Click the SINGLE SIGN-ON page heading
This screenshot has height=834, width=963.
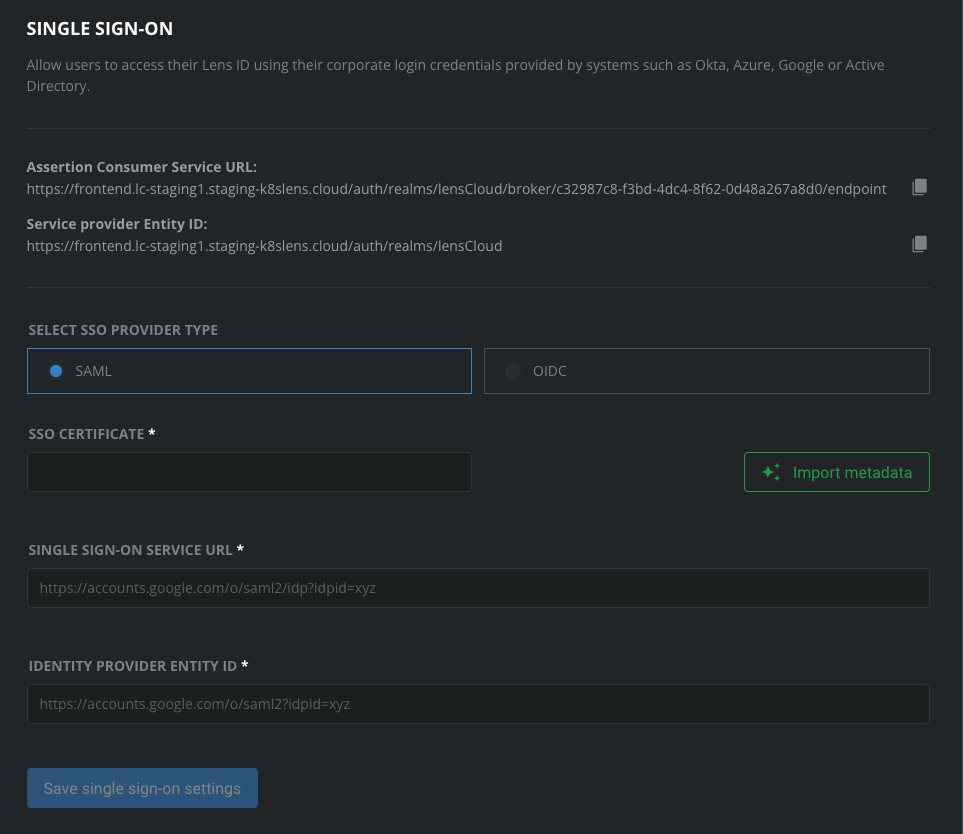[100, 29]
